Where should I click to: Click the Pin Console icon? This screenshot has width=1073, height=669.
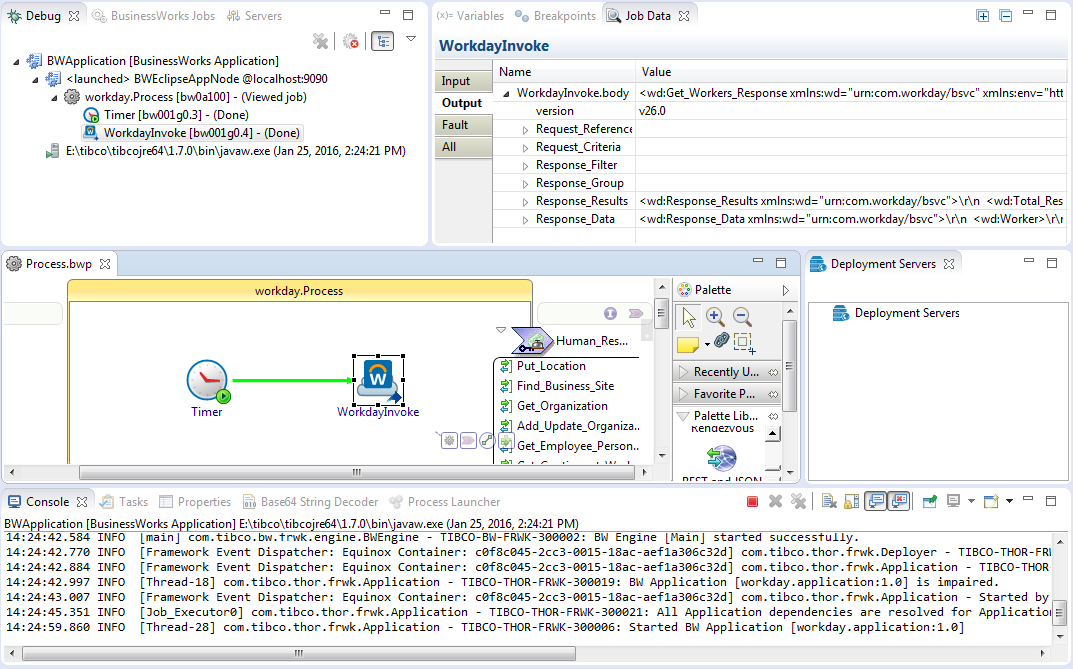pyautogui.click(x=930, y=501)
